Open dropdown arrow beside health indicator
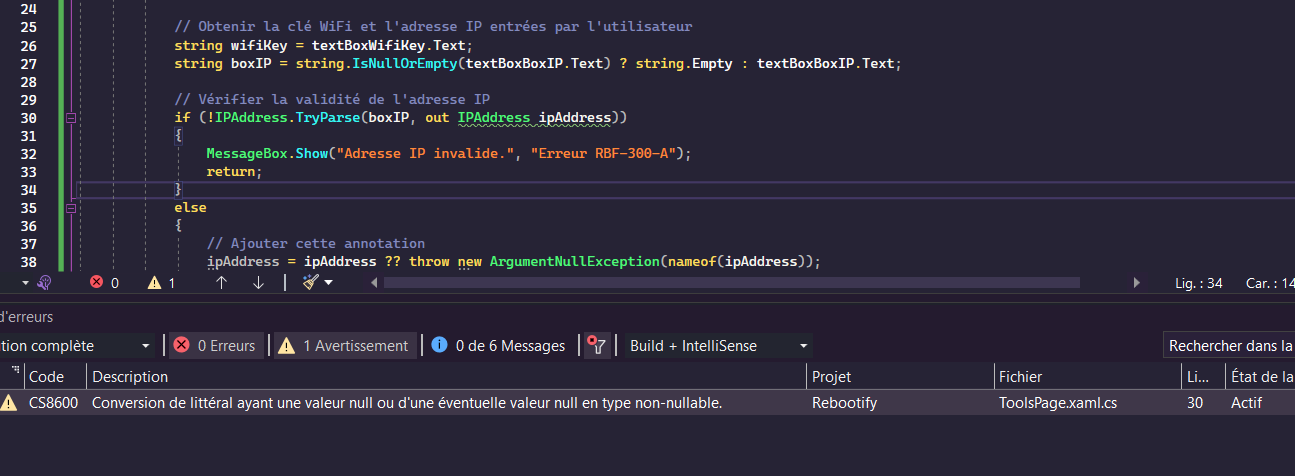 [25, 283]
